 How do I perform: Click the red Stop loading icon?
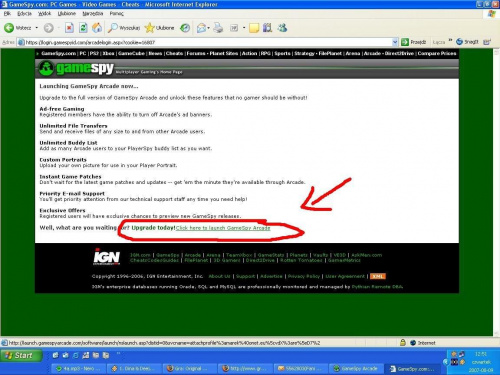[x=69, y=28]
